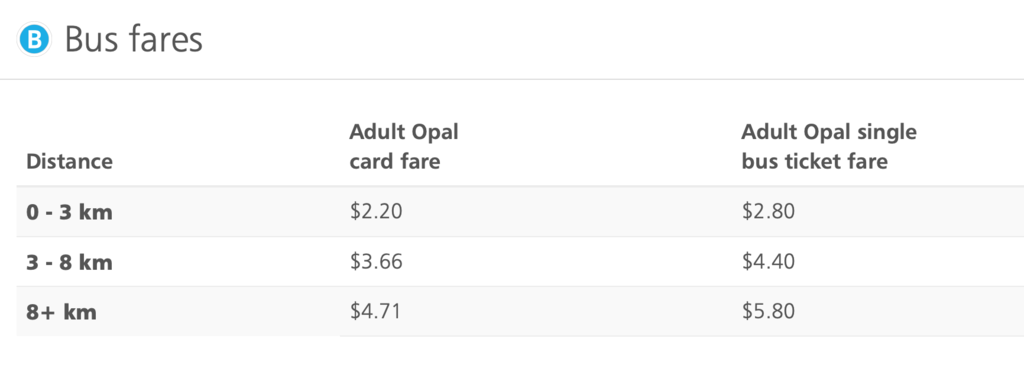Select the Bus fares heading
Viewport: 1024px width, 368px height.
coord(134,40)
